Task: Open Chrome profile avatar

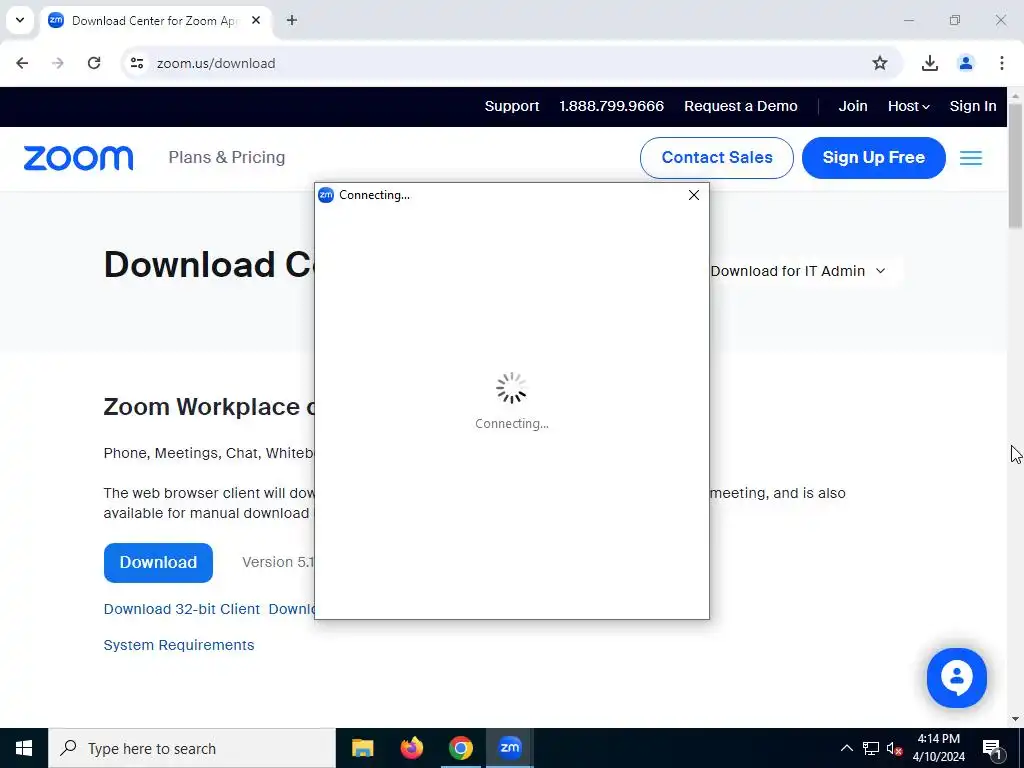Action: (x=965, y=63)
